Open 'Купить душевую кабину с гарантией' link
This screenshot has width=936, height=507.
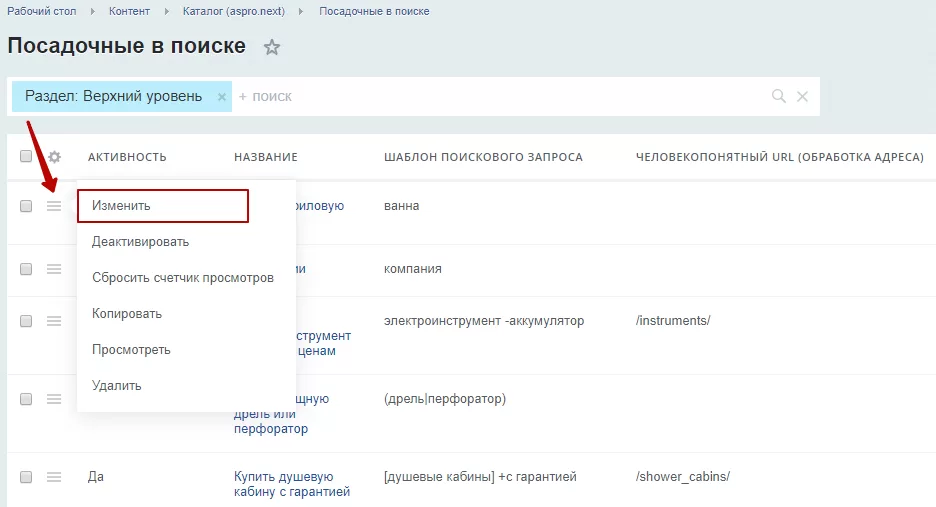click(x=292, y=484)
